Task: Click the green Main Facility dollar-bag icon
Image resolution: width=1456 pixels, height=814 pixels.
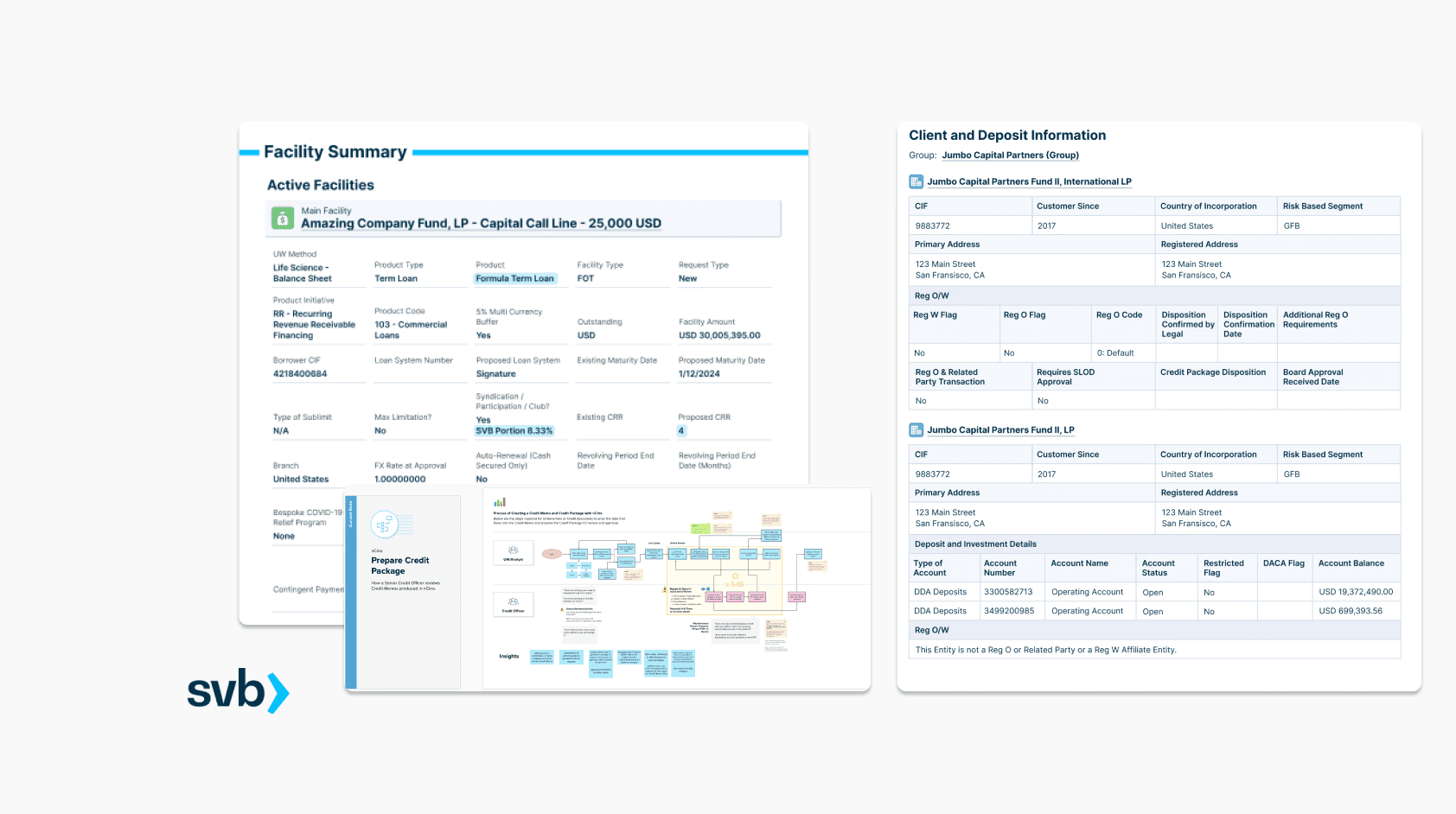Action: [283, 218]
